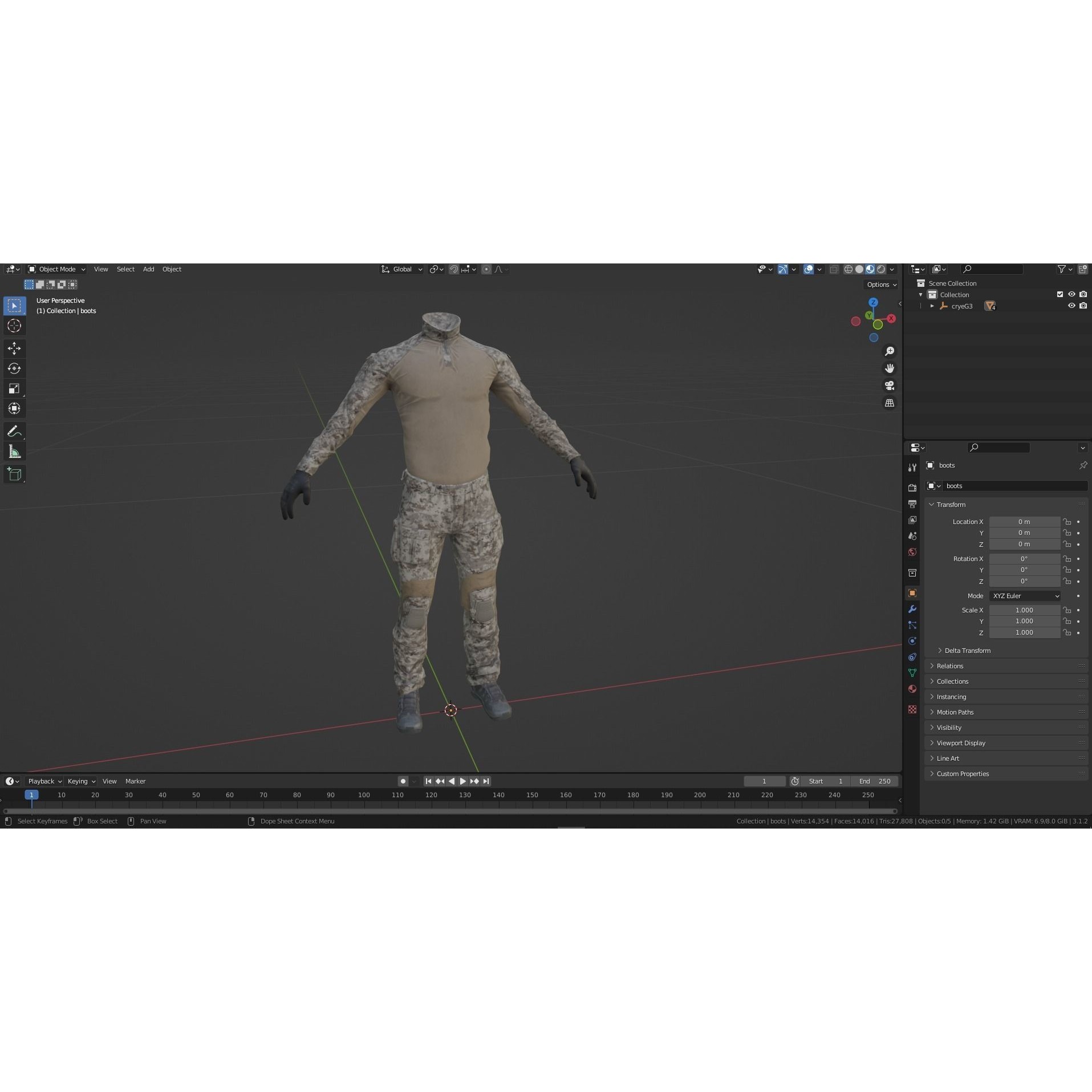Select the Measure tool

pos(14,451)
